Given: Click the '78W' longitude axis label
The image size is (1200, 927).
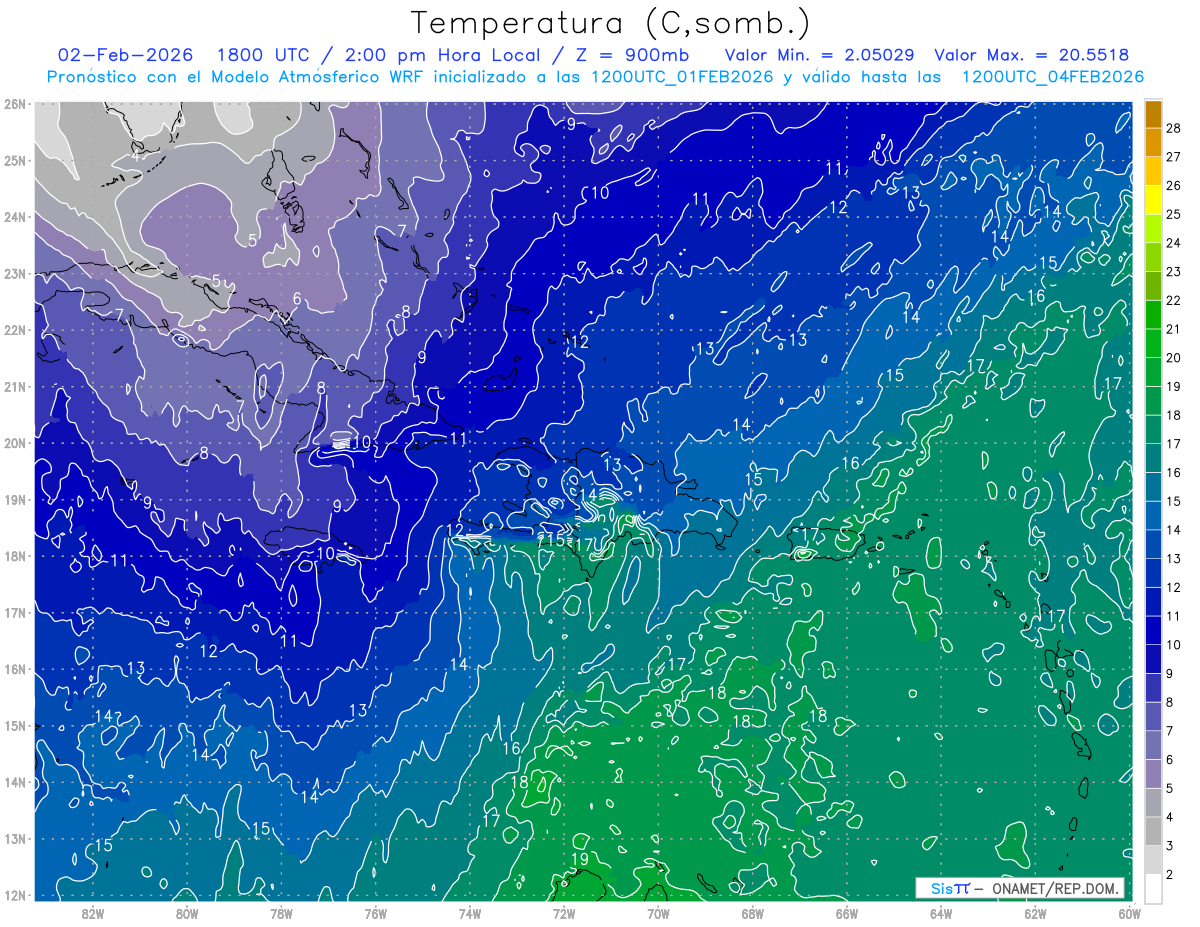Looking at the screenshot, I should [281, 912].
